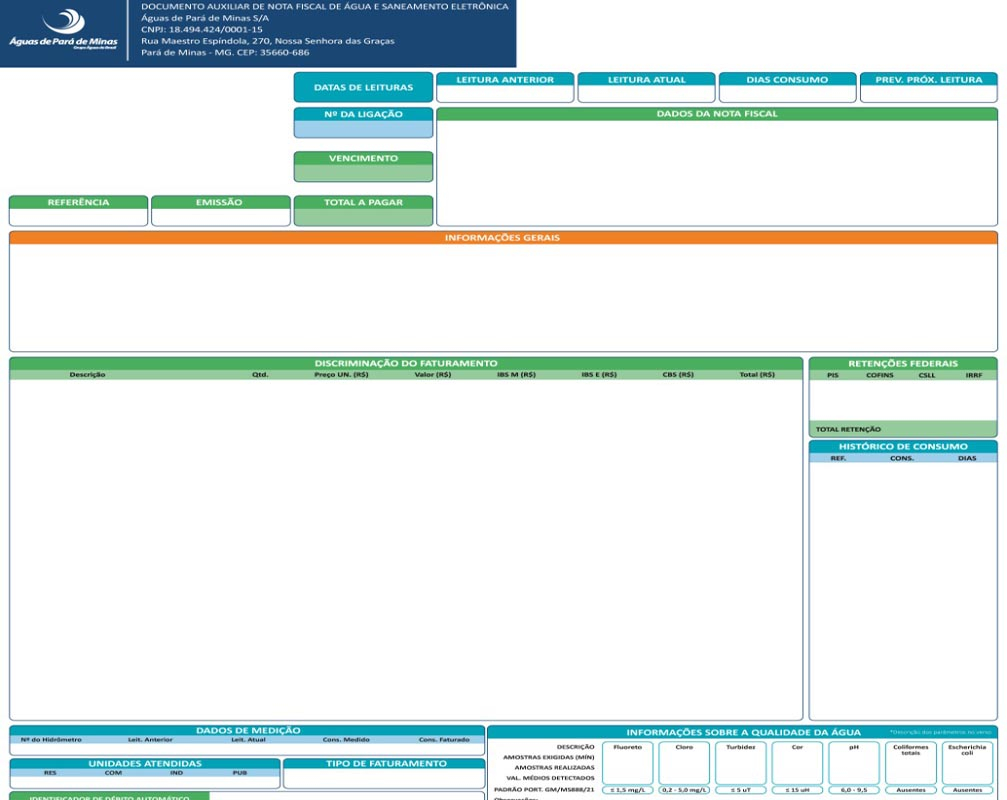Click the orange Informações Gerais header bar

503,238
